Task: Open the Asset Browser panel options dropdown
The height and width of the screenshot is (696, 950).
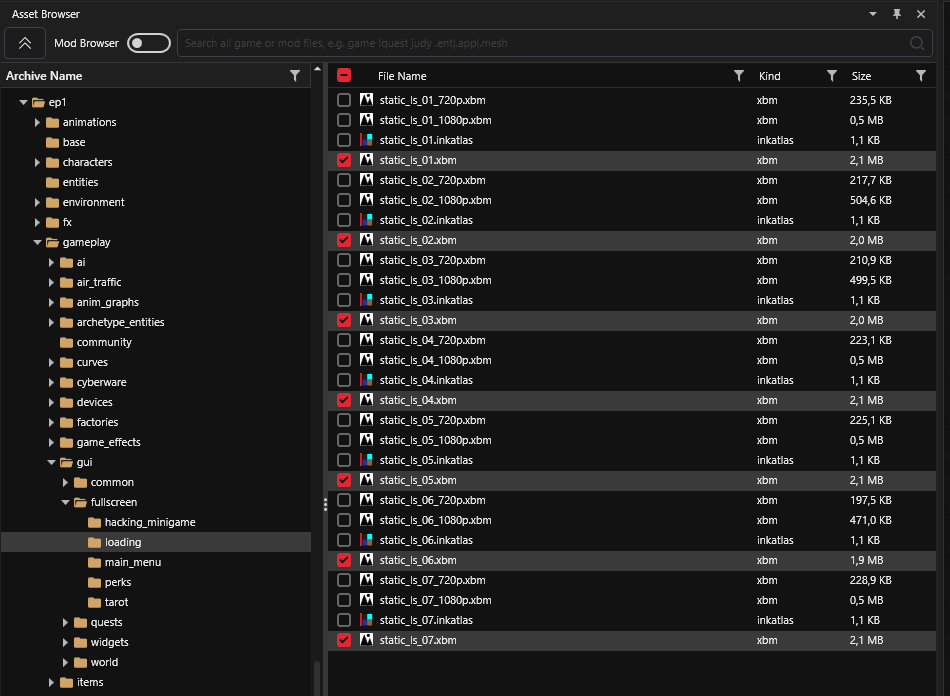Action: (873, 14)
